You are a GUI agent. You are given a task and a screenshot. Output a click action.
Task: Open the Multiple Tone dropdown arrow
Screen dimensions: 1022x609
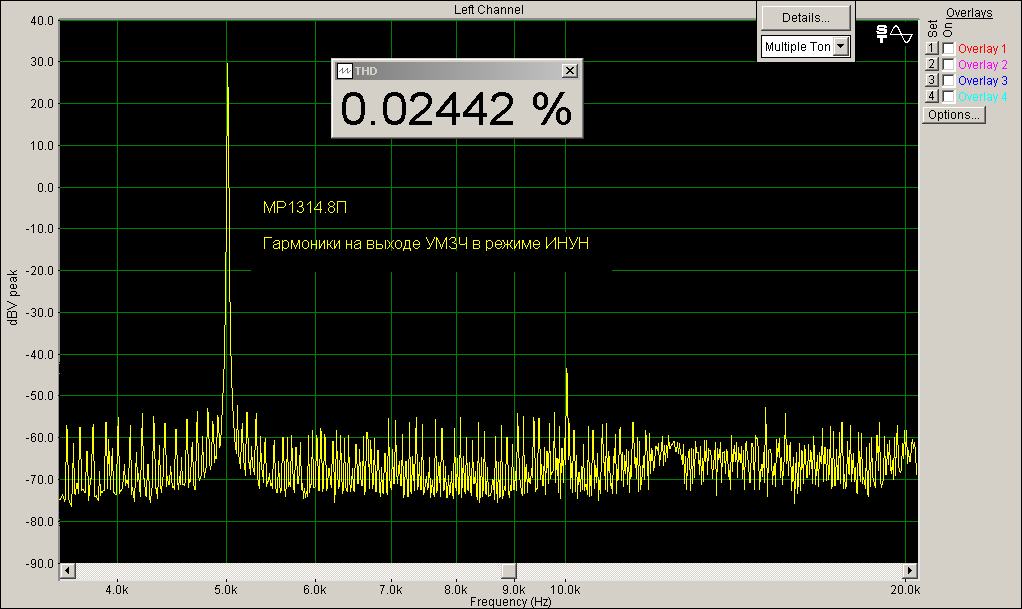(x=840, y=46)
